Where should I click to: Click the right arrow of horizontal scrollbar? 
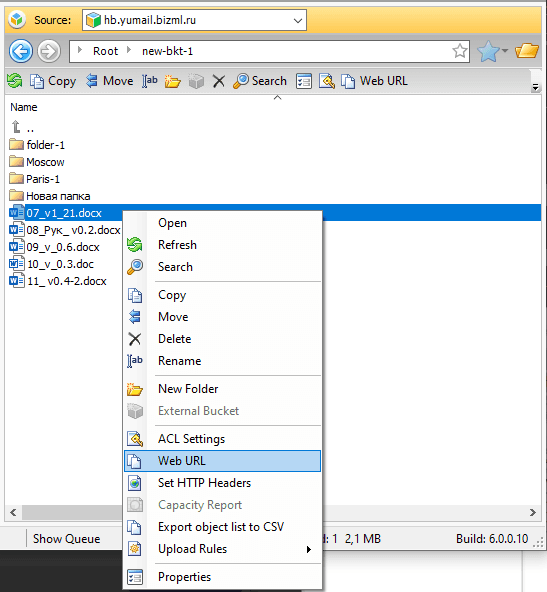[533, 512]
